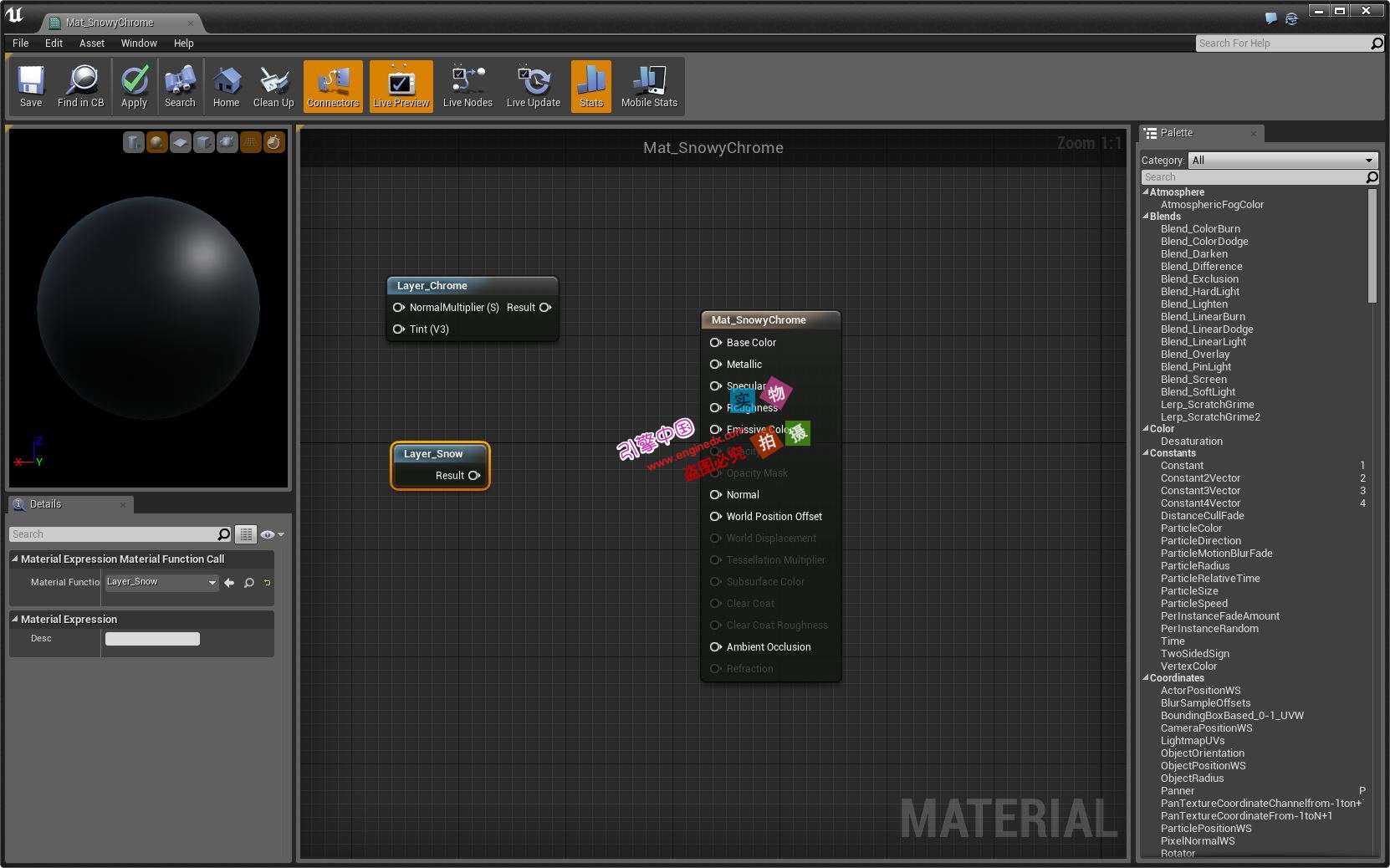1390x868 pixels.
Task: Click the Metallic input pin
Action: click(x=716, y=365)
